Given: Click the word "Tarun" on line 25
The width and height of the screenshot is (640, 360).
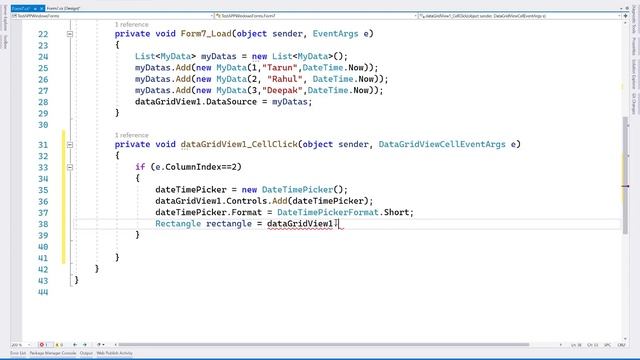Looking at the screenshot, I should [x=280, y=68].
